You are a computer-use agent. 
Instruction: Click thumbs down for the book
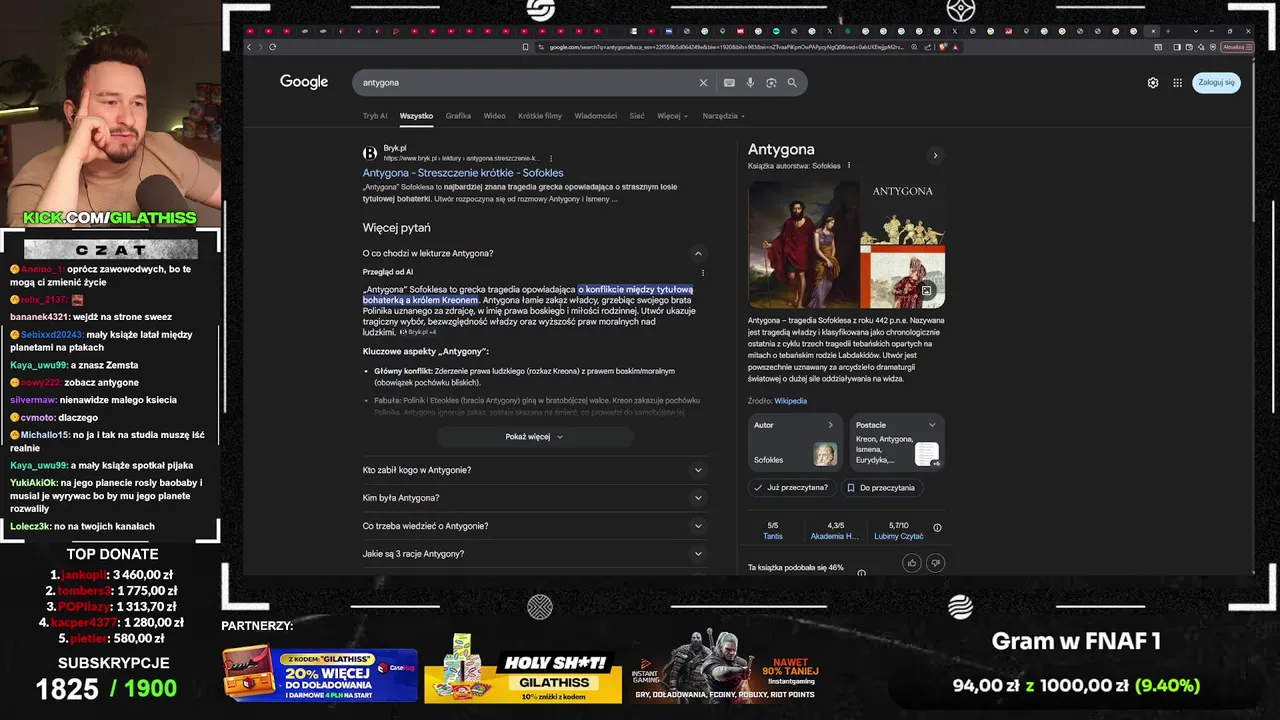tap(936, 563)
